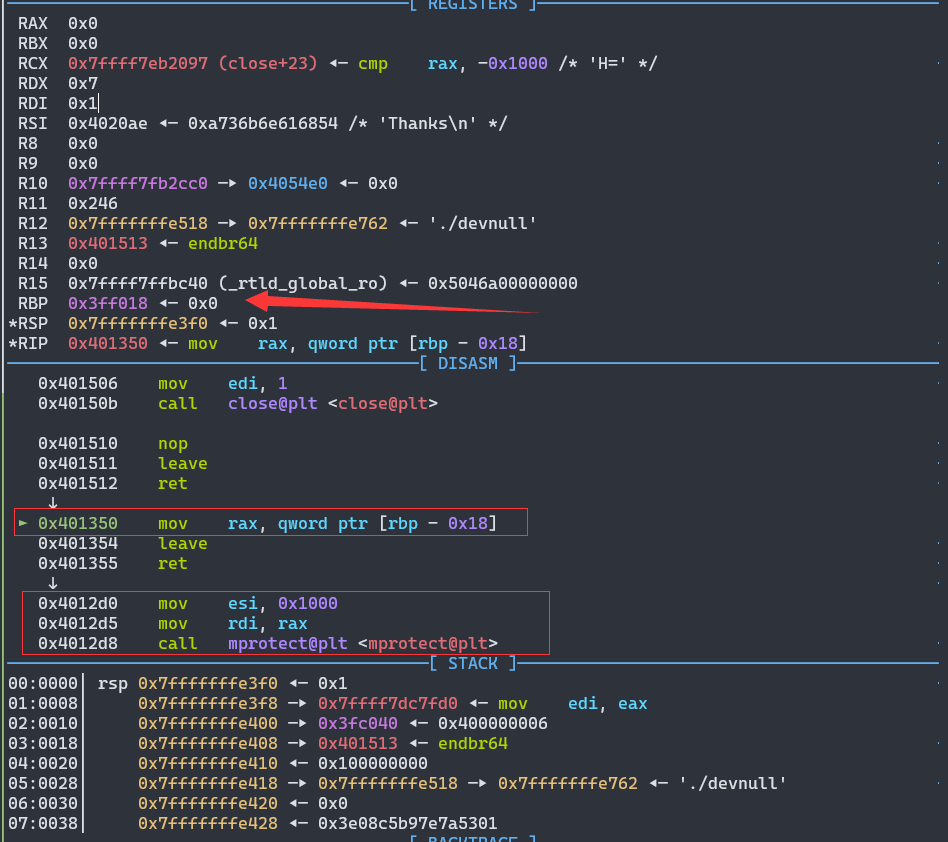
Task: Click the REGISTERS section header
Action: (473, 5)
